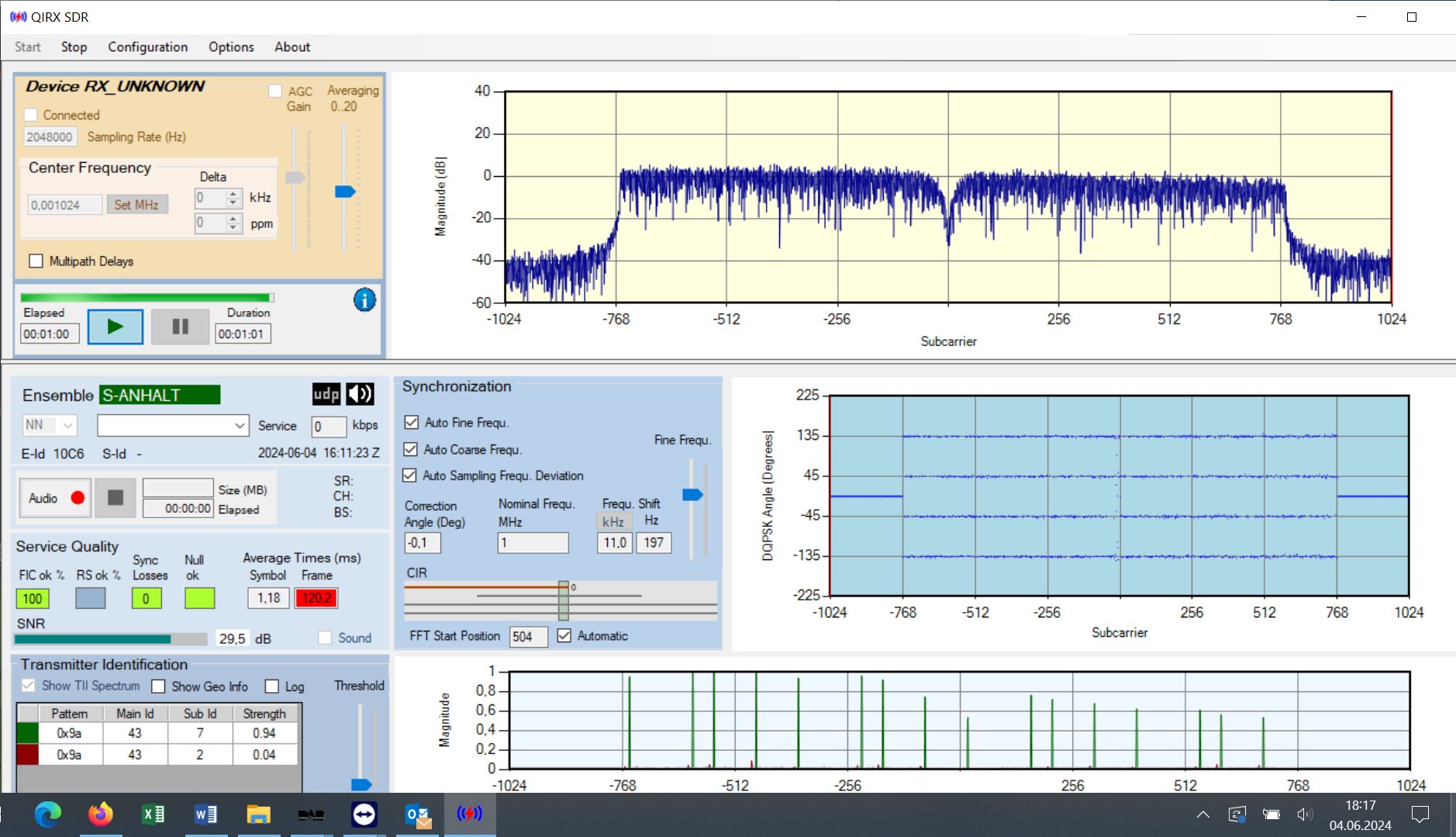This screenshot has width=1456, height=837.
Task: Open Firefox from the taskbar
Action: pos(100,815)
